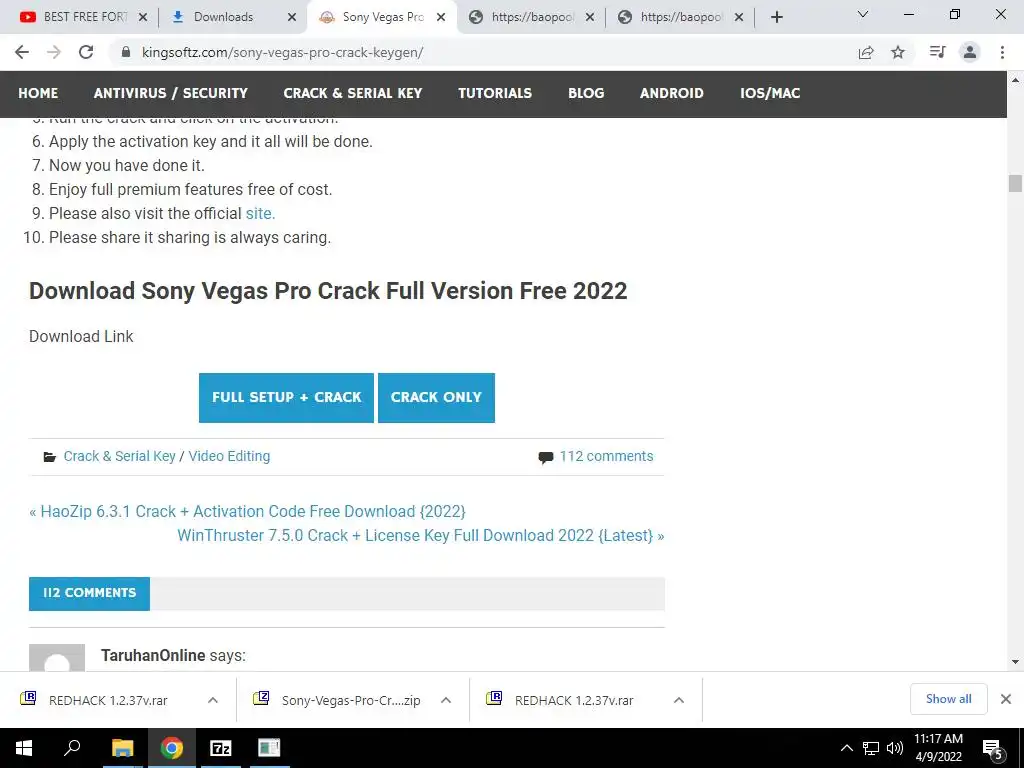
Task: Click the network status tray icon
Action: [x=871, y=748]
